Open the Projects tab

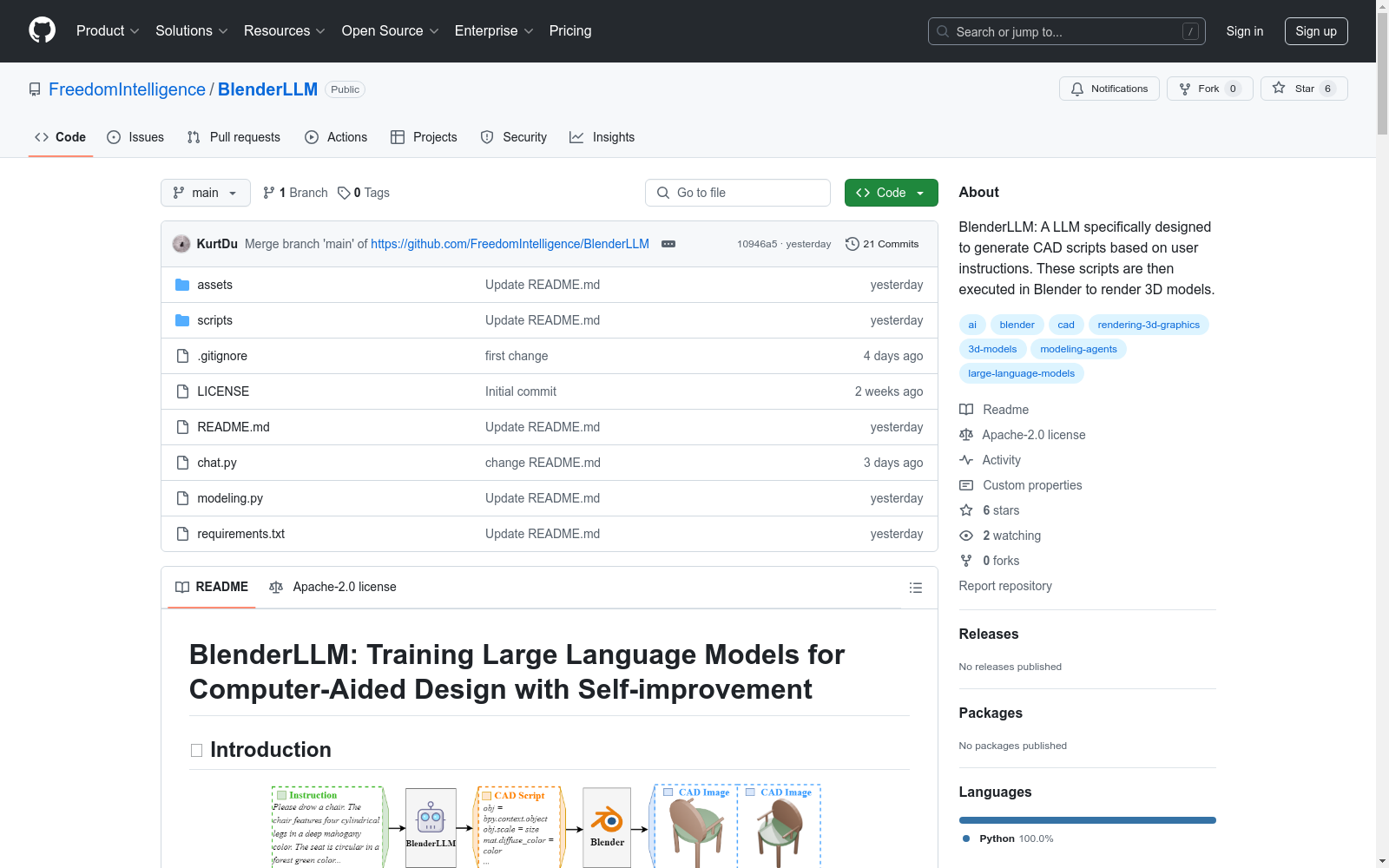click(424, 137)
